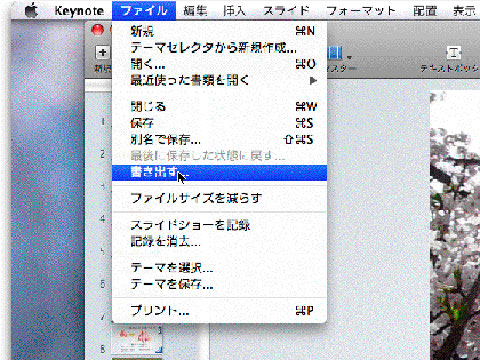Open the Apple menu
Viewport: 480px width, 360px height.
click(32, 11)
